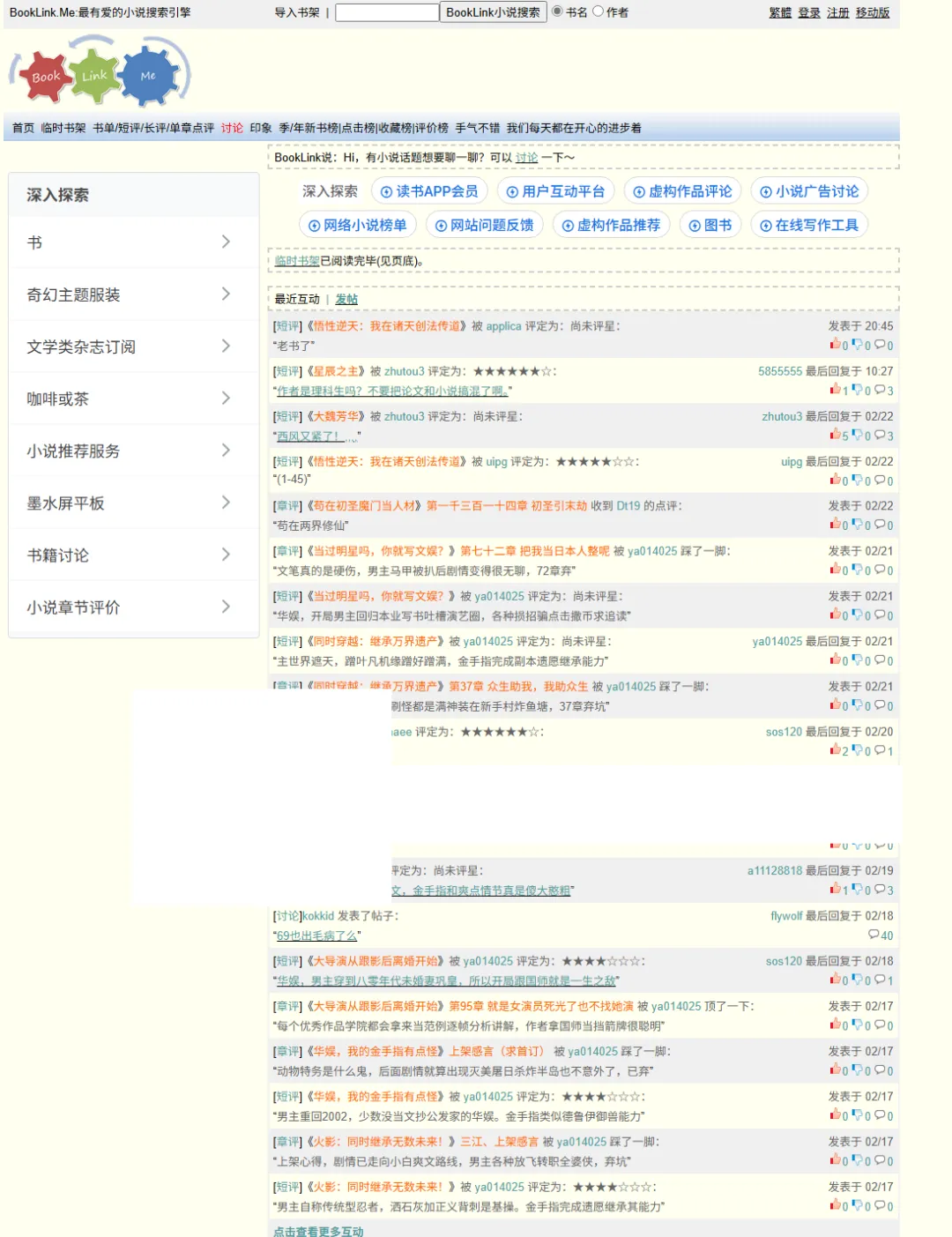Open the 虚构作品评论 pill
Viewport: 952px width, 1237px height.
[x=682, y=191]
